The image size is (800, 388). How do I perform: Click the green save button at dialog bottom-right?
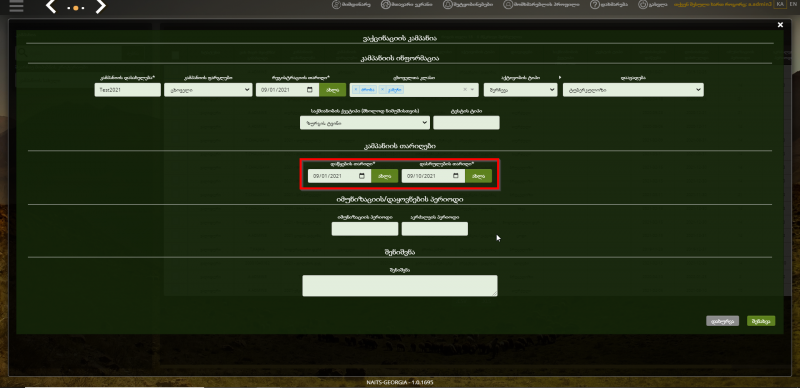[x=761, y=321]
